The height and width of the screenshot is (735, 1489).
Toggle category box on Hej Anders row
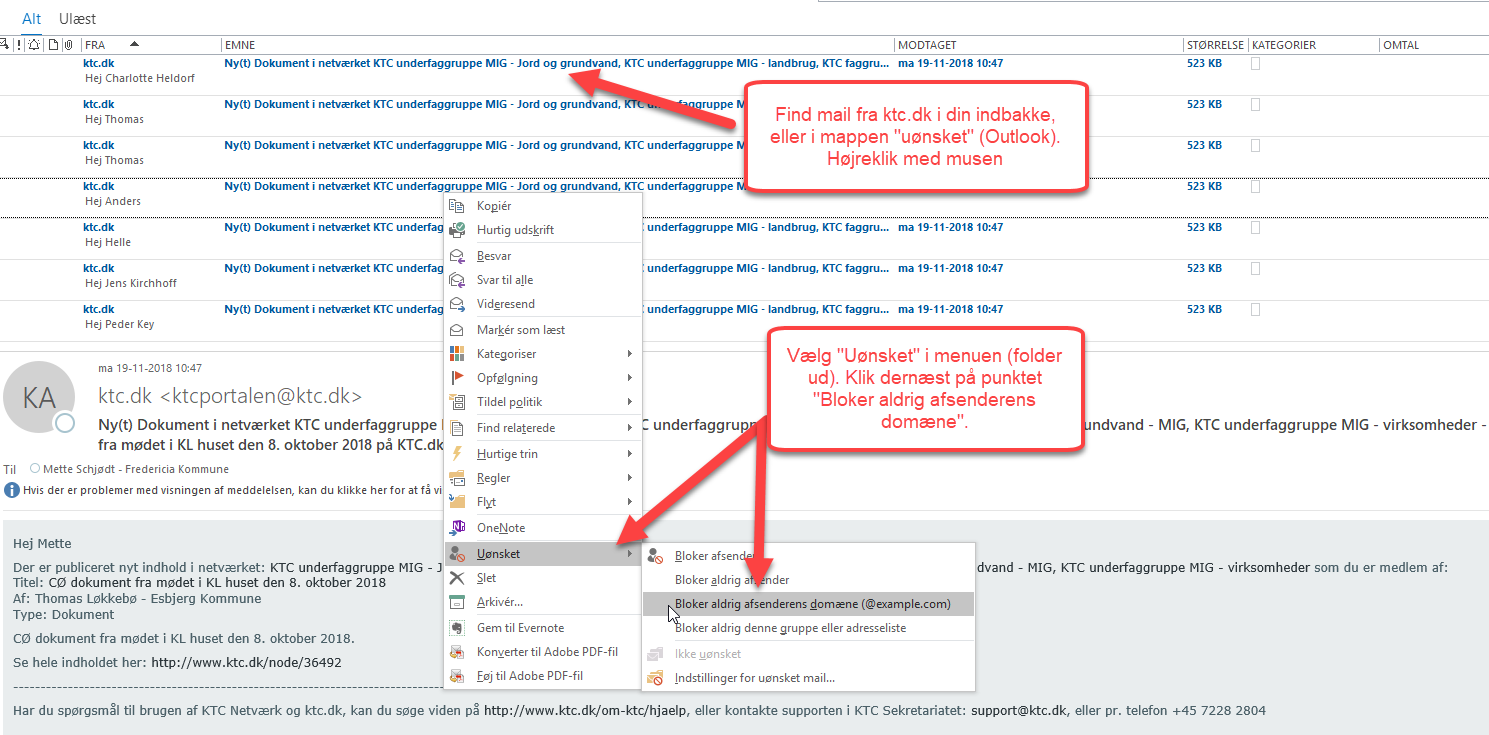pos(1256,186)
